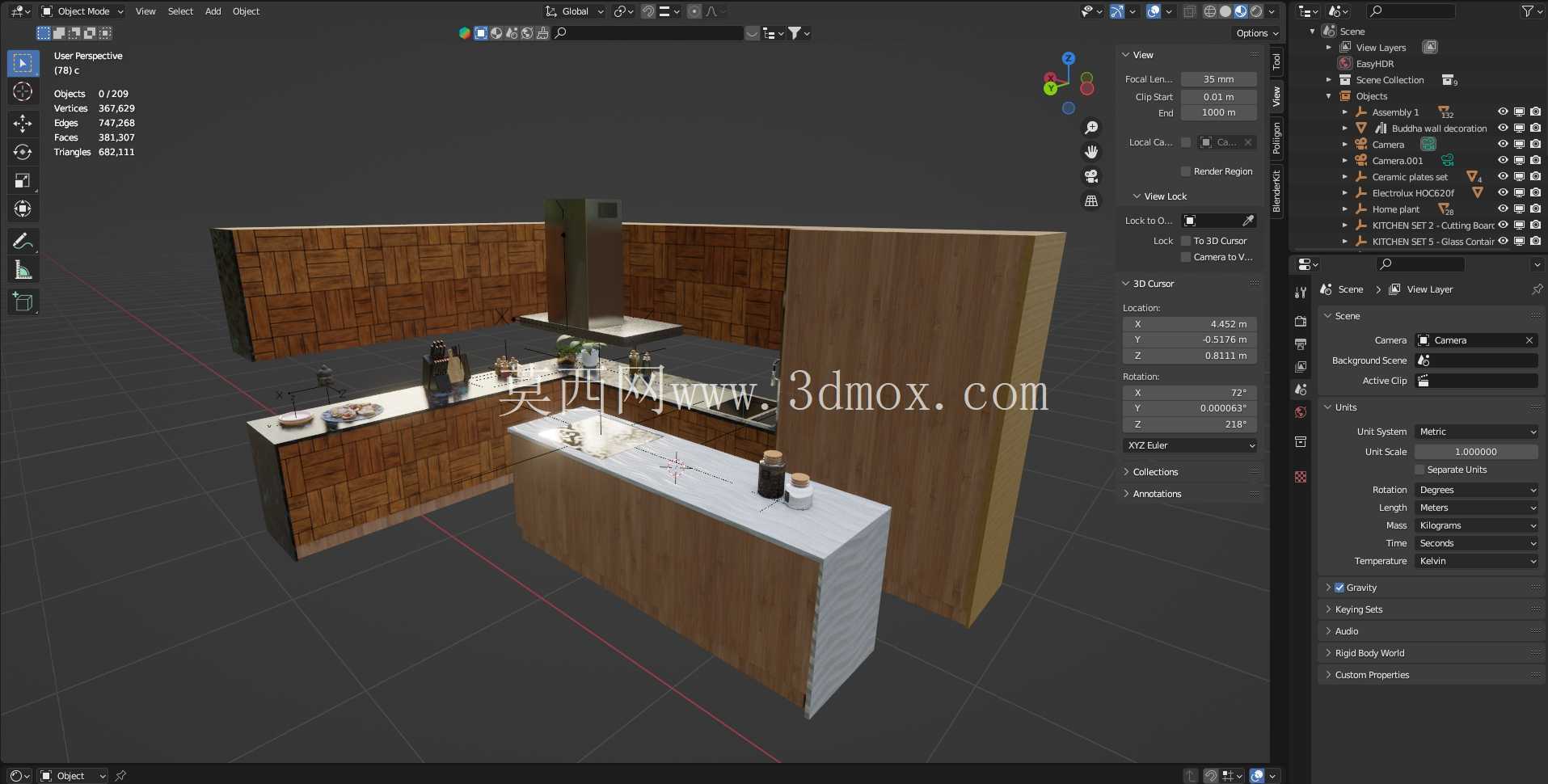Enable Camera to View lock checkbox
1548x784 pixels.
click(1186, 257)
